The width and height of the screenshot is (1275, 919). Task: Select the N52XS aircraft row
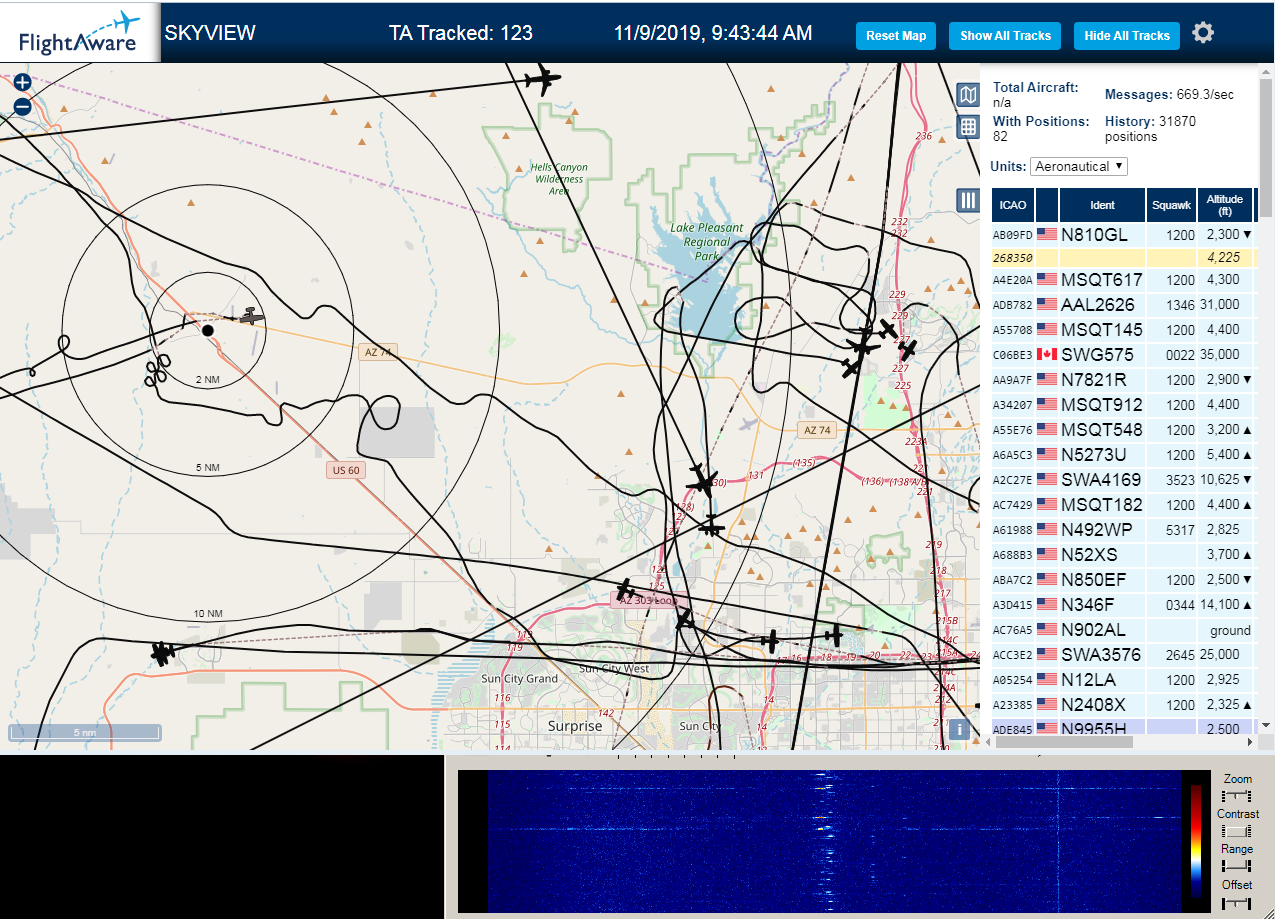(x=1123, y=554)
